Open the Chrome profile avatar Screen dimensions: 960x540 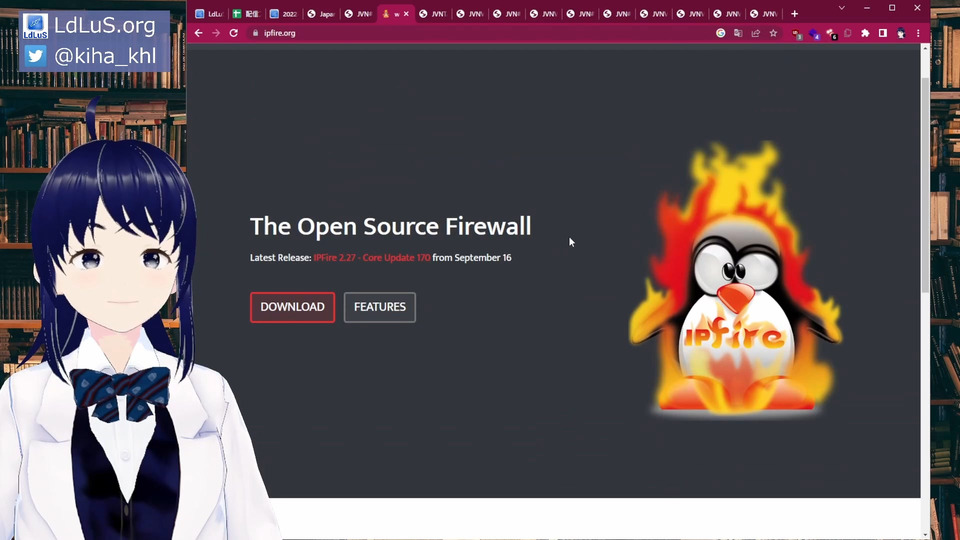click(901, 33)
